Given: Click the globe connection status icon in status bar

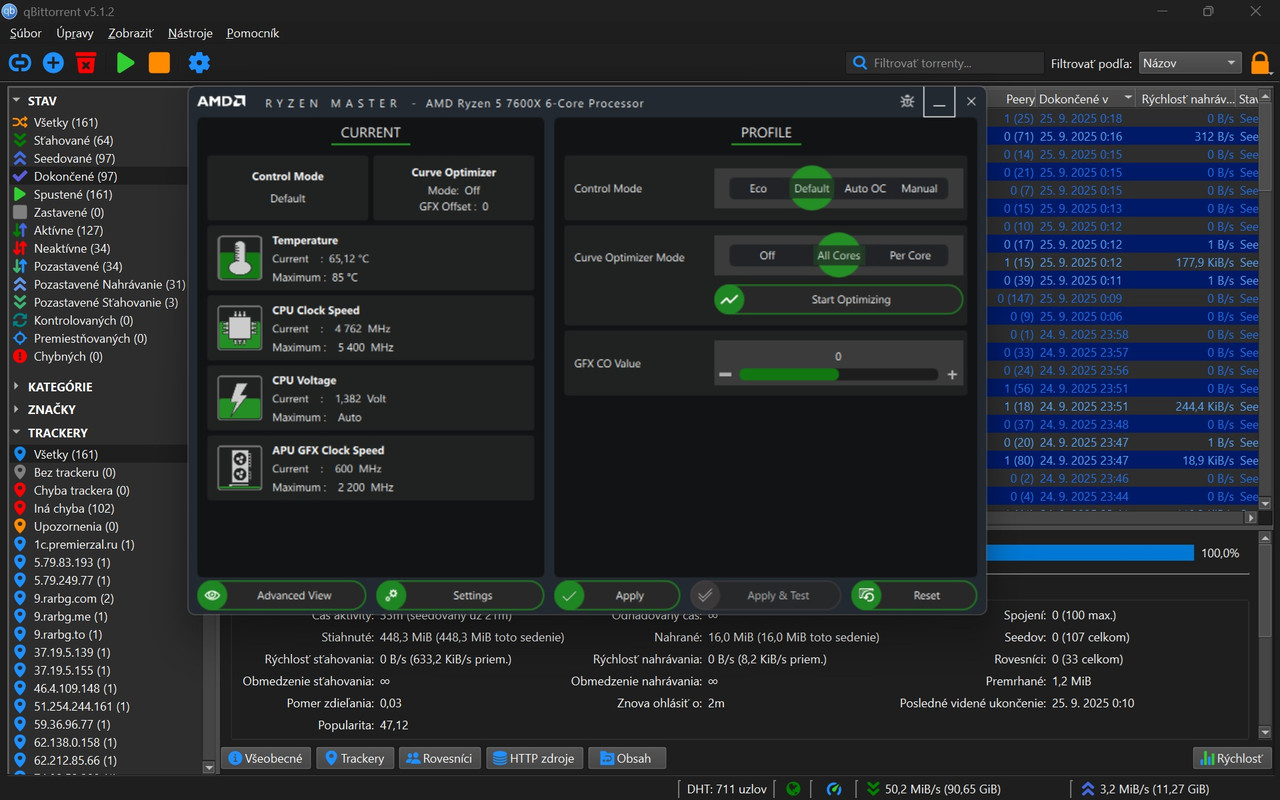Looking at the screenshot, I should (793, 789).
